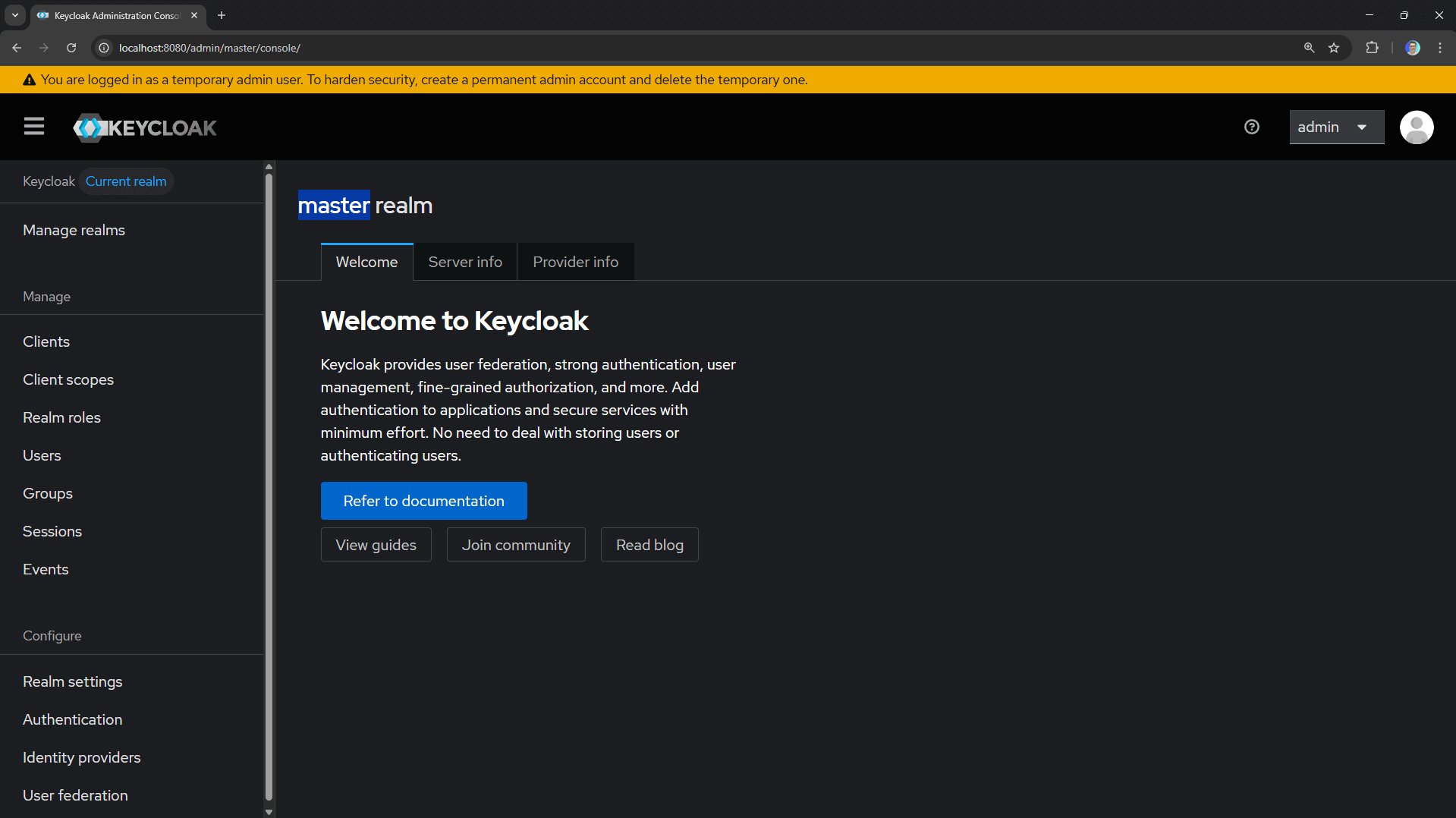1456x818 pixels.
Task: Click the Join community button
Action: 515,544
